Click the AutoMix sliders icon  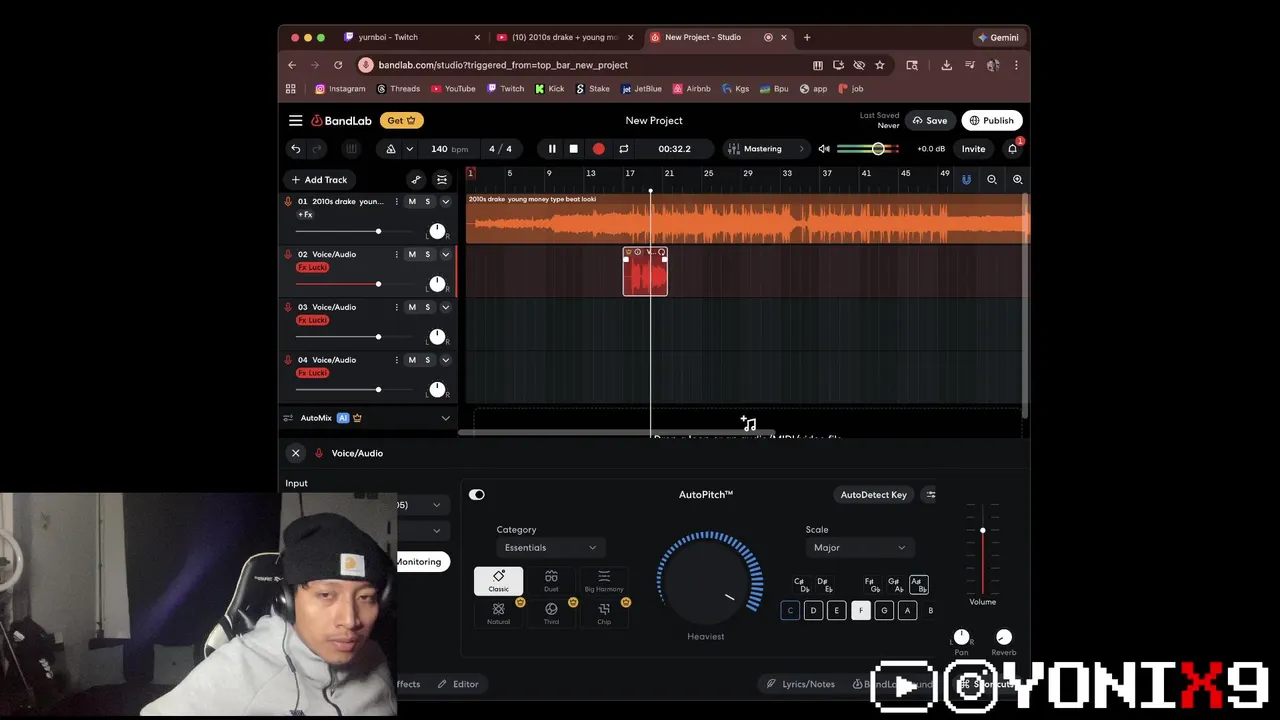coord(288,418)
